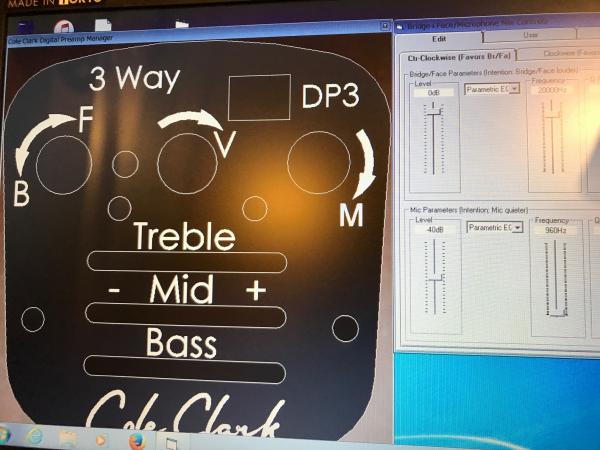Click the Mic knob labeled M

click(319, 163)
